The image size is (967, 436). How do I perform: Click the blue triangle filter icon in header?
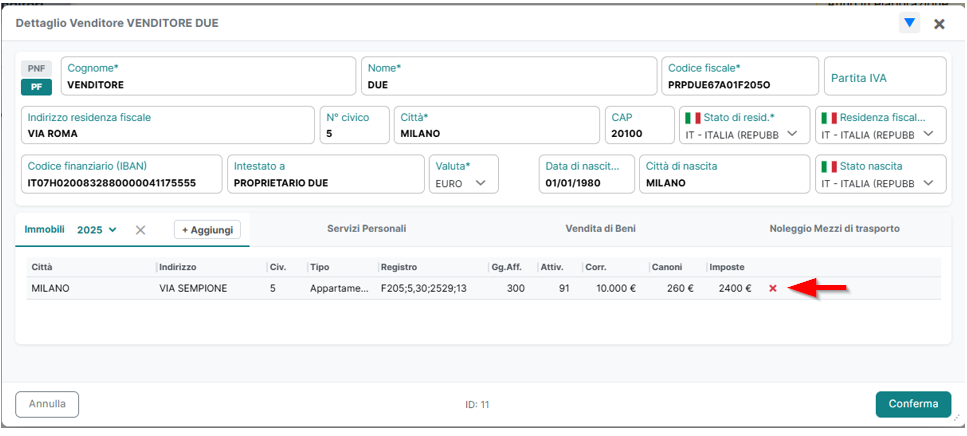point(909,23)
